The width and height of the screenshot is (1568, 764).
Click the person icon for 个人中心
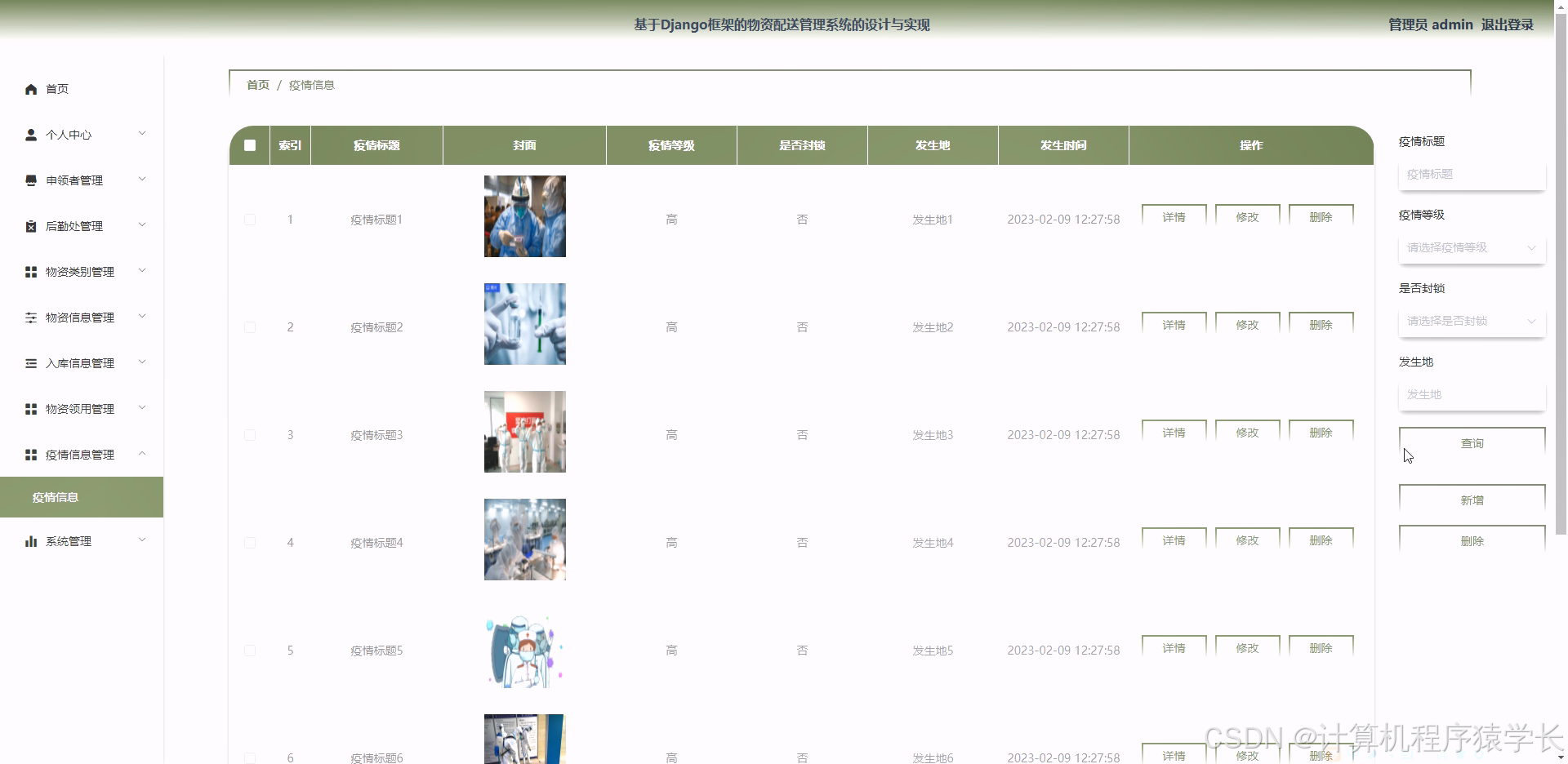click(x=31, y=135)
